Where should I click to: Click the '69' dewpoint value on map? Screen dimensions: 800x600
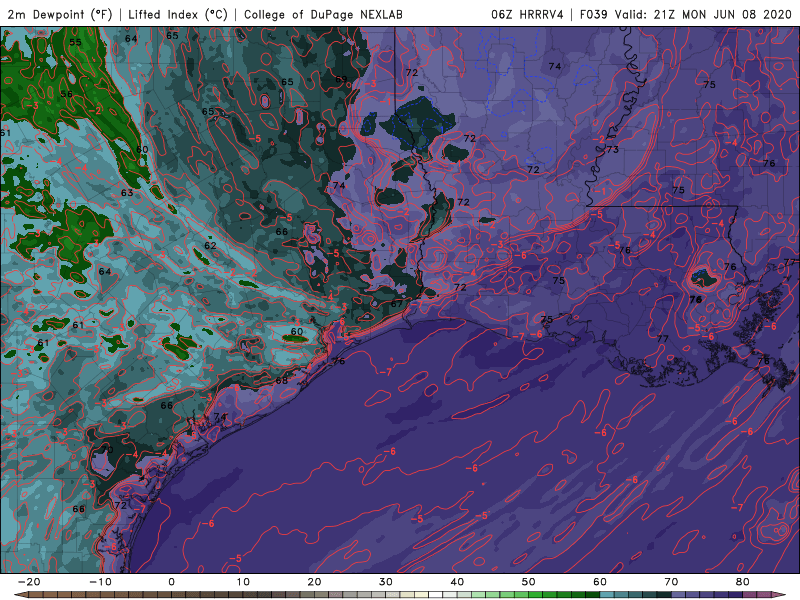point(341,80)
